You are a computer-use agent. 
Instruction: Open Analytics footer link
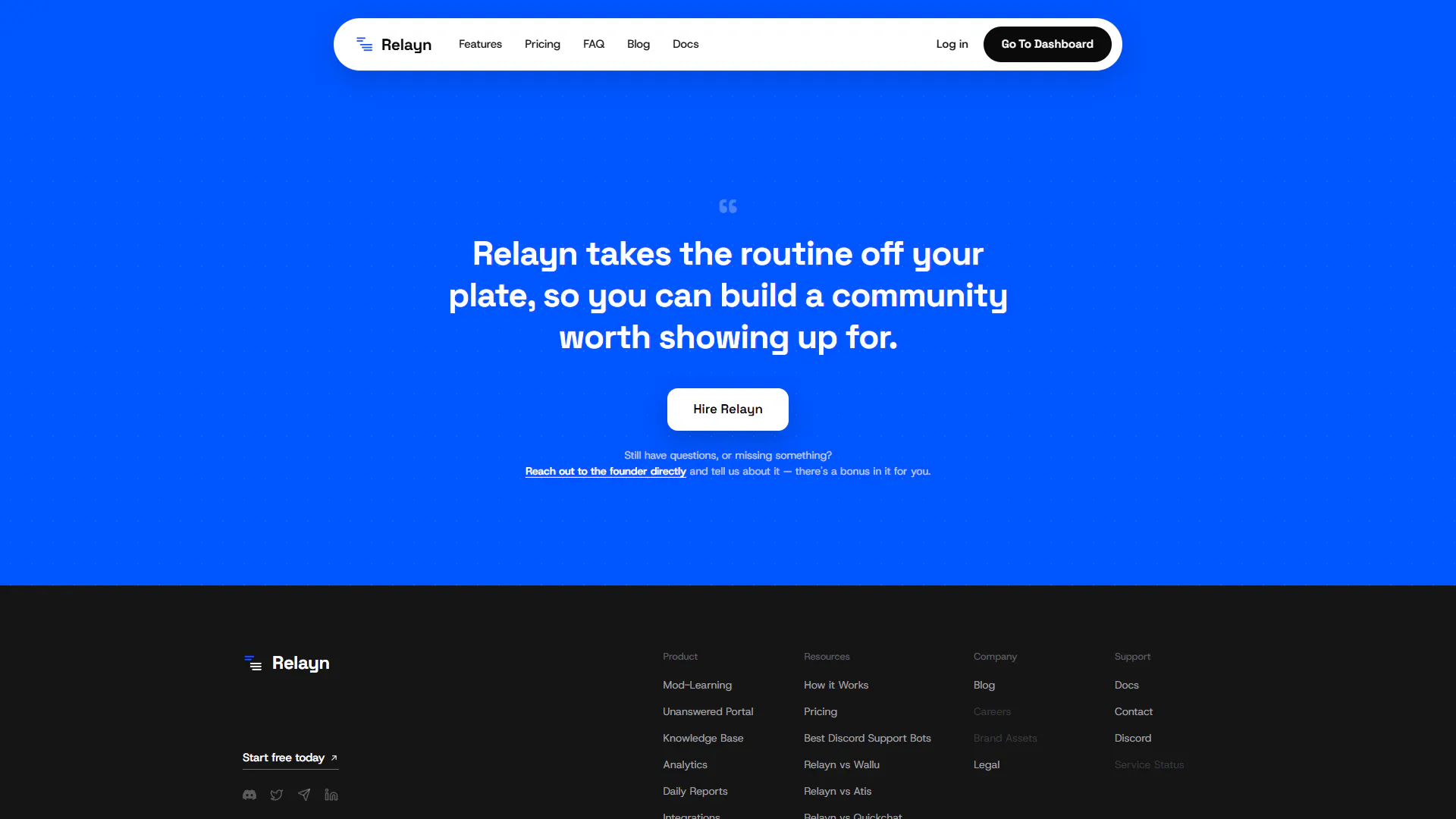point(685,764)
